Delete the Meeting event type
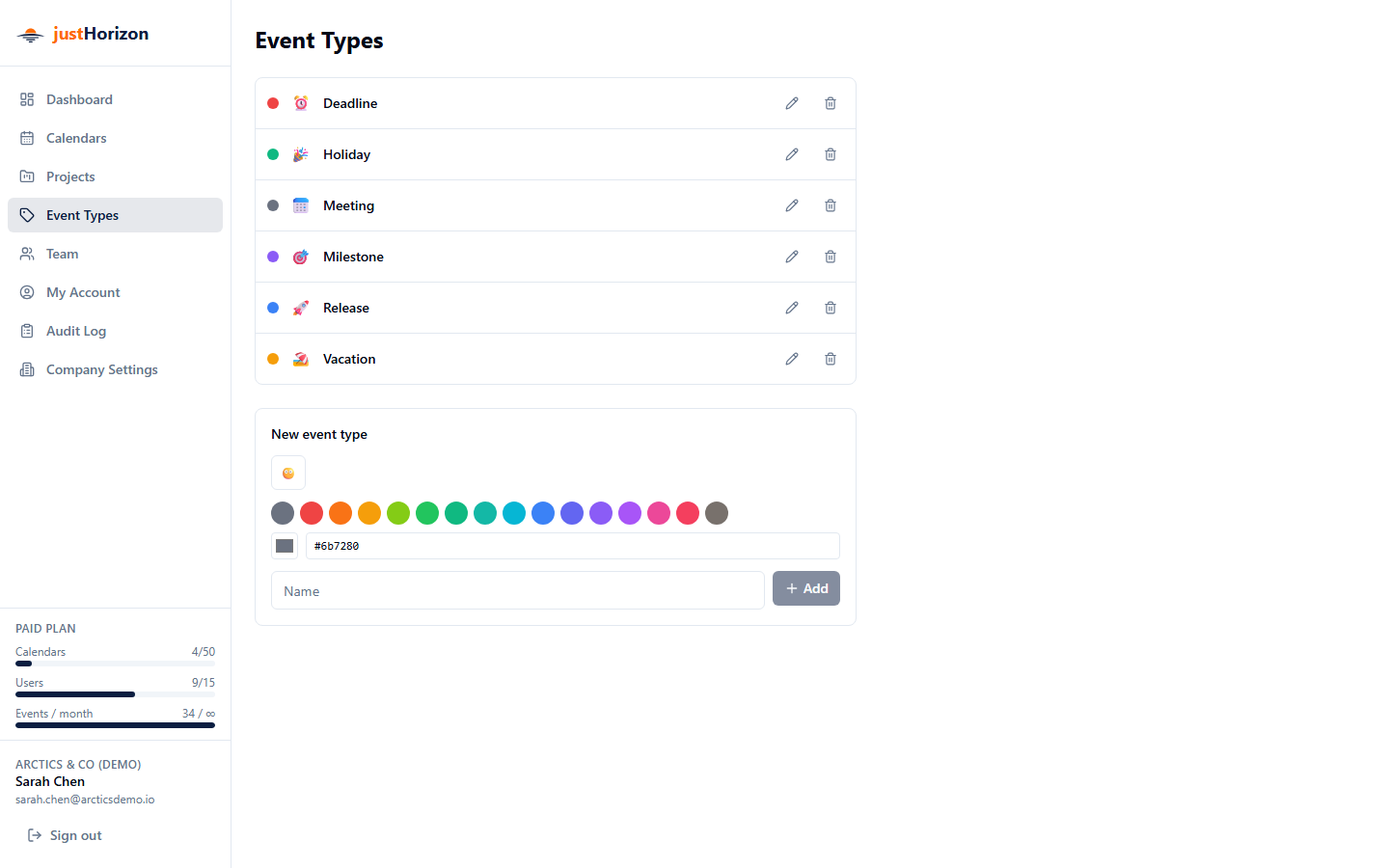Viewport: 1389px width, 868px height. (831, 205)
